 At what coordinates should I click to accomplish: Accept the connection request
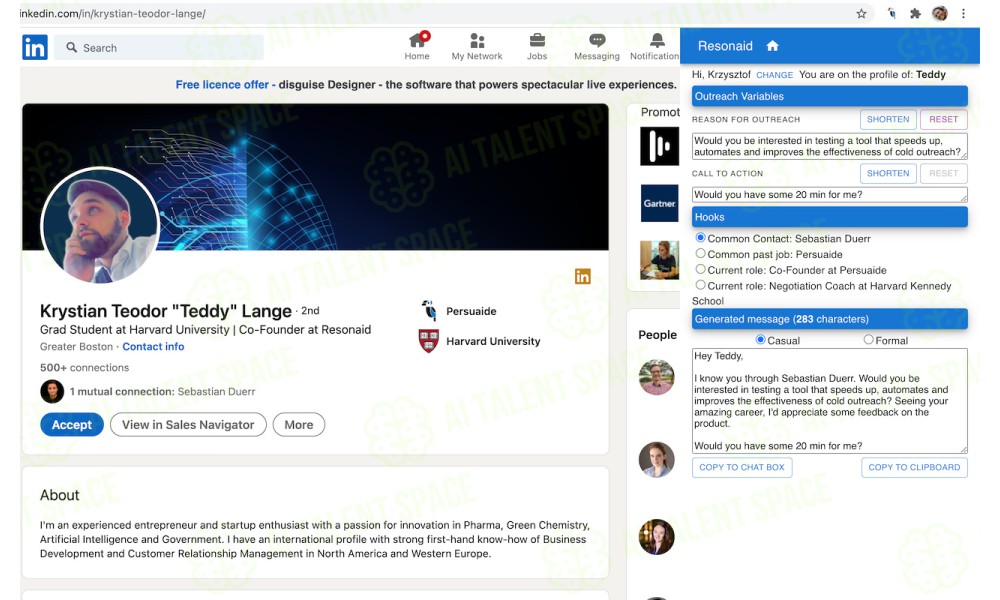[71, 425]
